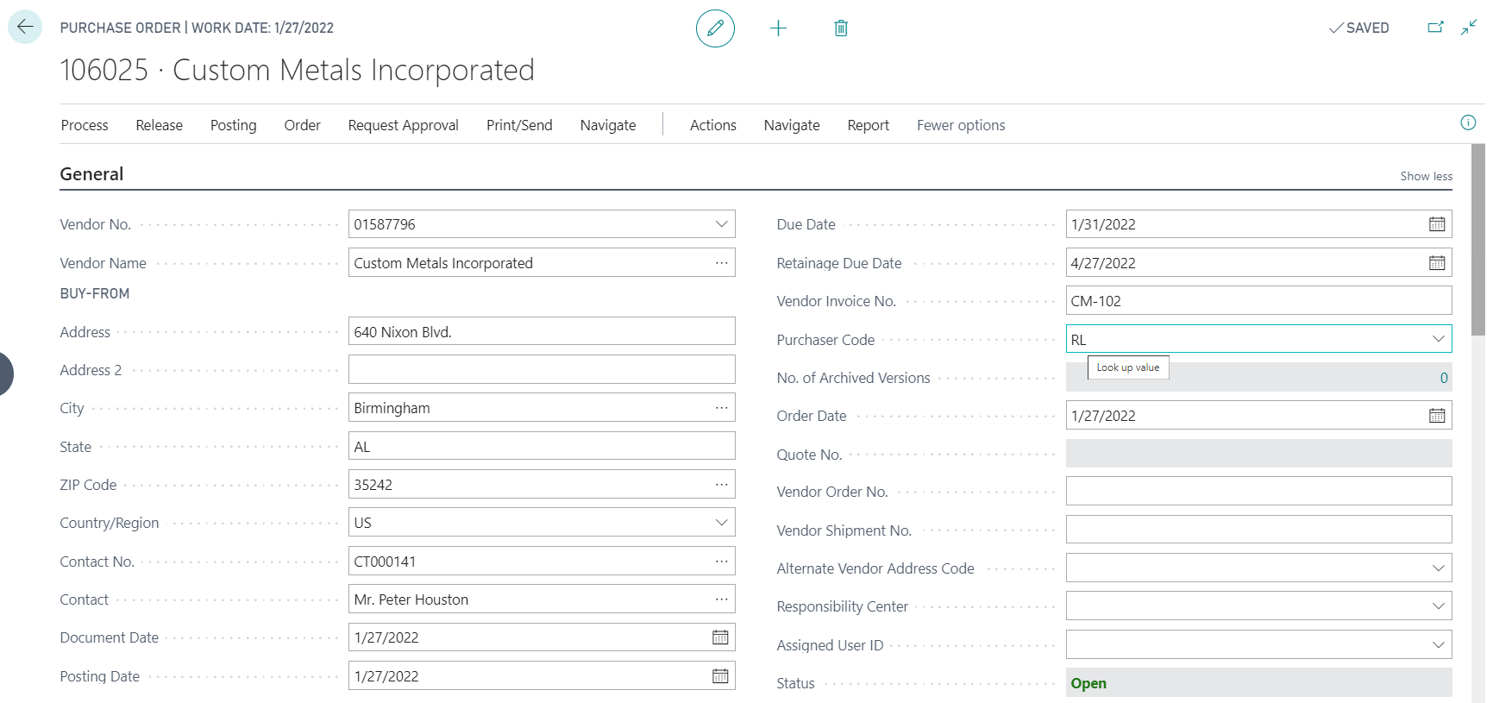This screenshot has width=1493, height=703.
Task: Click the back arrow button
Action: 25,27
